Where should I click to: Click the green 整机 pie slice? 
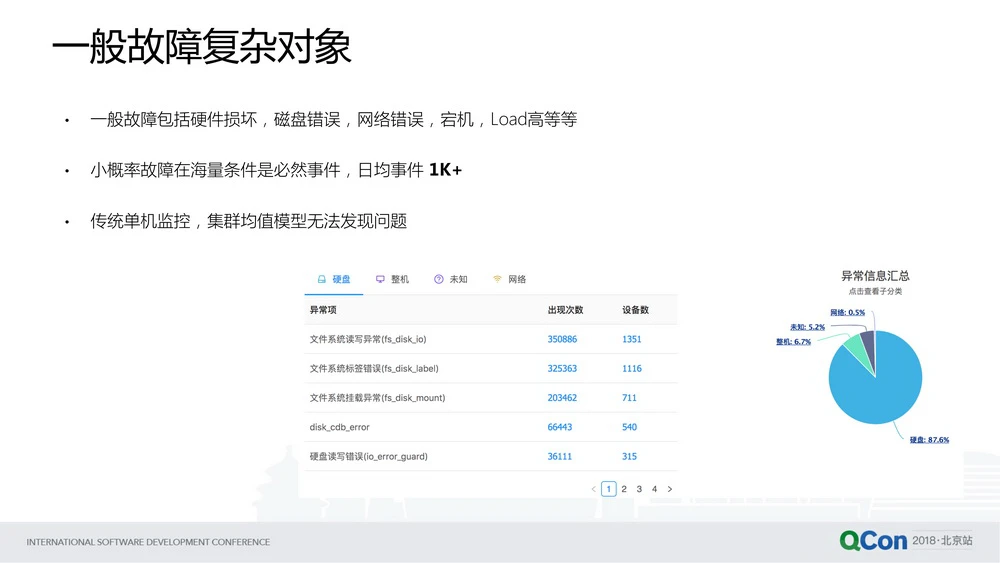pyautogui.click(x=859, y=353)
